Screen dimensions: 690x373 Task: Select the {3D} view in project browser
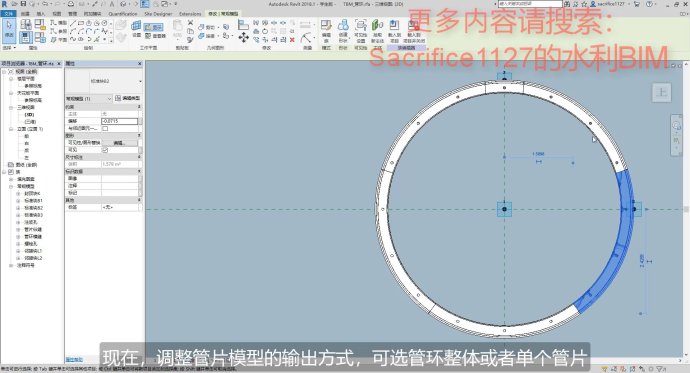click(x=29, y=114)
